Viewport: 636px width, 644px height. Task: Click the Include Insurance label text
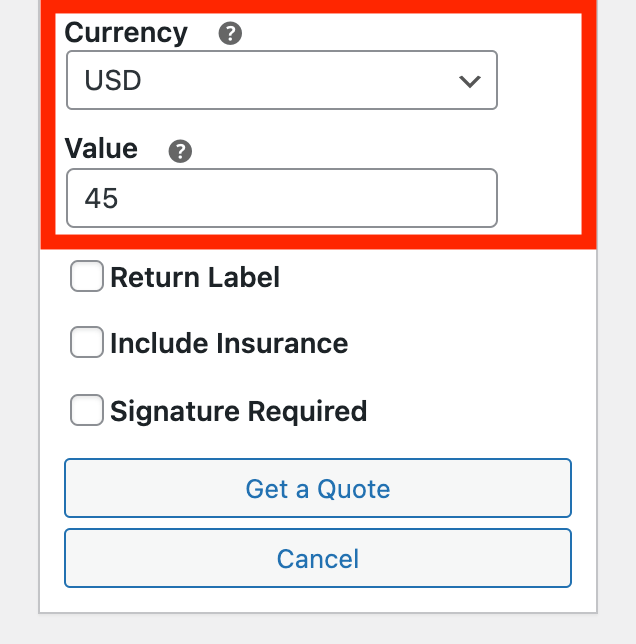pos(229,344)
